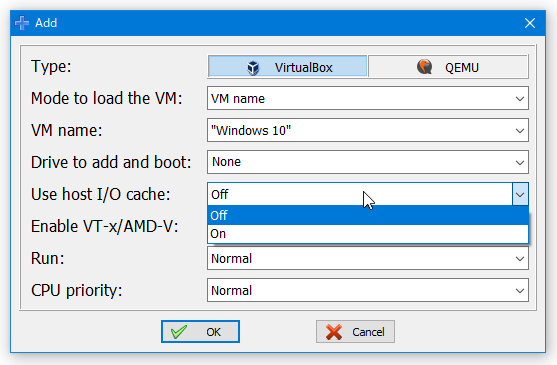557x365 pixels.
Task: Click the Cancel button
Action: coord(355,332)
